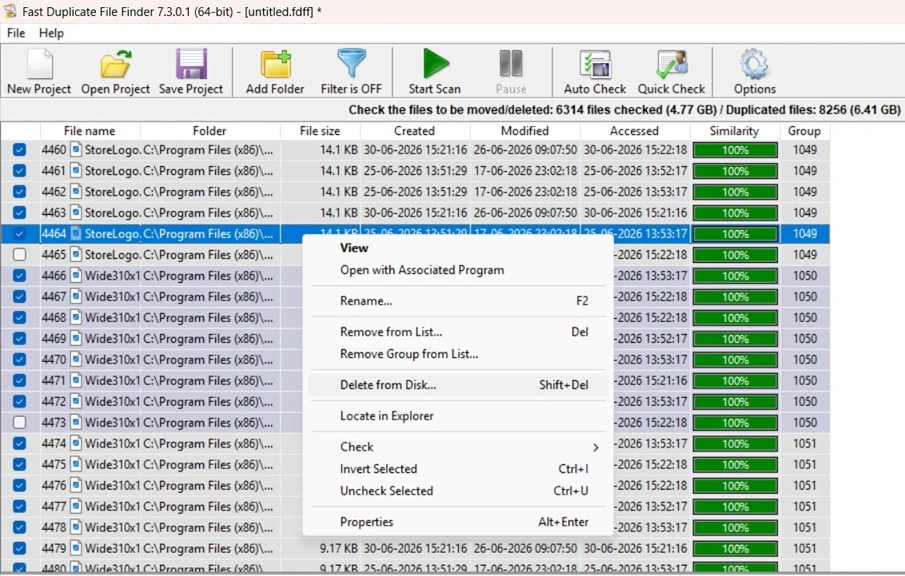Image resolution: width=905 pixels, height=576 pixels.
Task: Click file icon of row 4475
Action: coord(76,465)
